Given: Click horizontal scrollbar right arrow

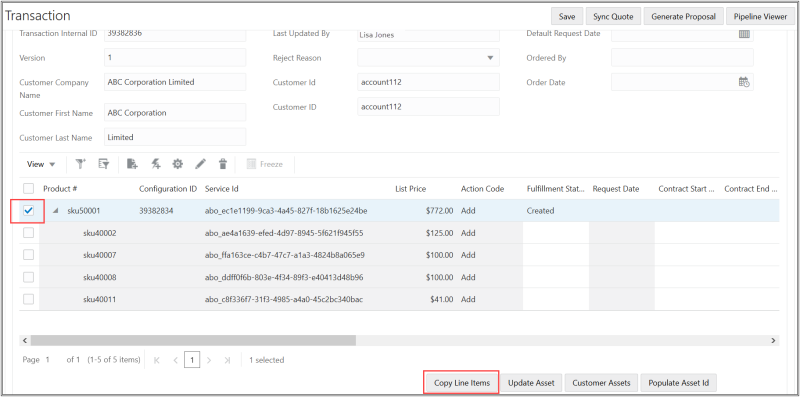Looking at the screenshot, I should click(x=773, y=340).
